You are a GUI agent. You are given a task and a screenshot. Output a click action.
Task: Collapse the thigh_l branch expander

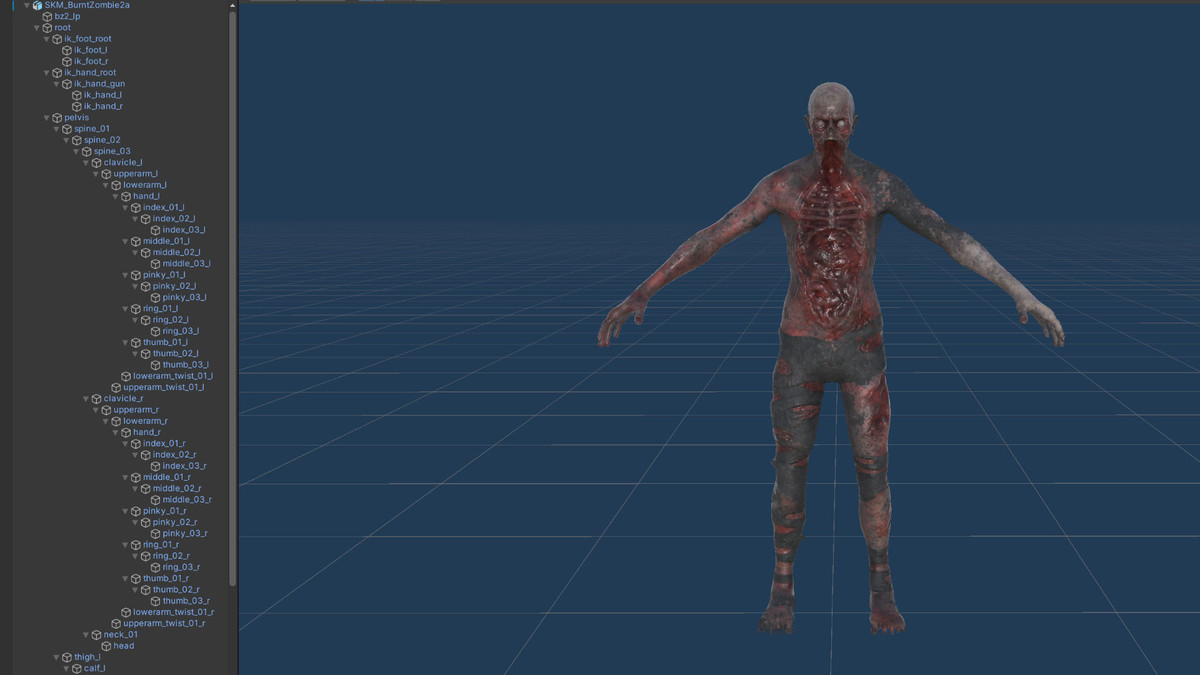pyautogui.click(x=55, y=656)
